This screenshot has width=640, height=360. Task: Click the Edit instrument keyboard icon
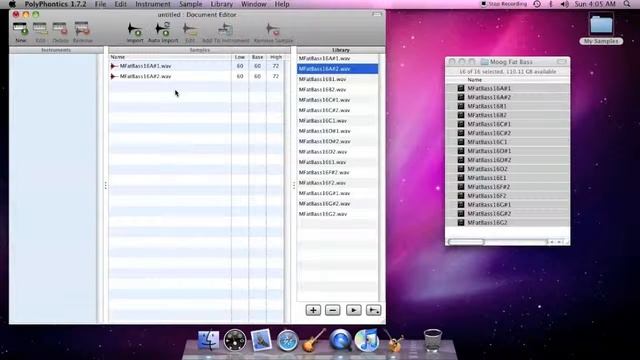tap(40, 29)
